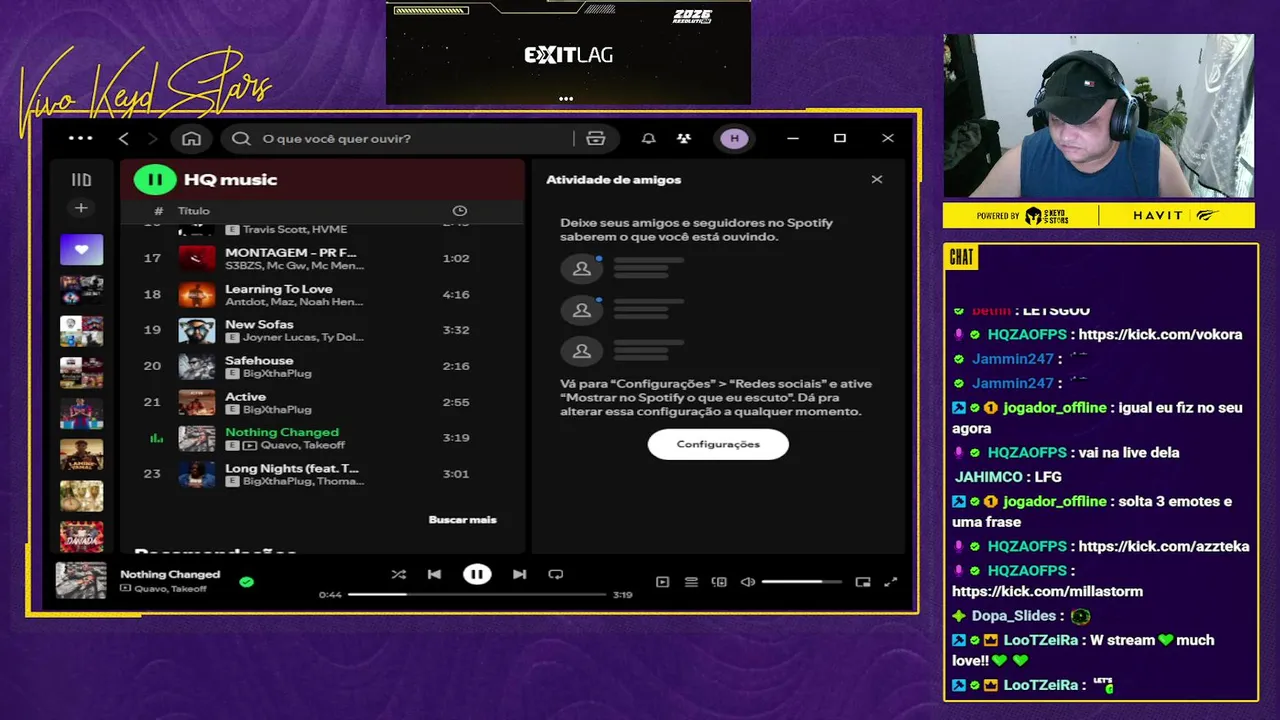Select track 'Long Nights (feat. T...'
The width and height of the screenshot is (1280, 720).
tap(323, 474)
